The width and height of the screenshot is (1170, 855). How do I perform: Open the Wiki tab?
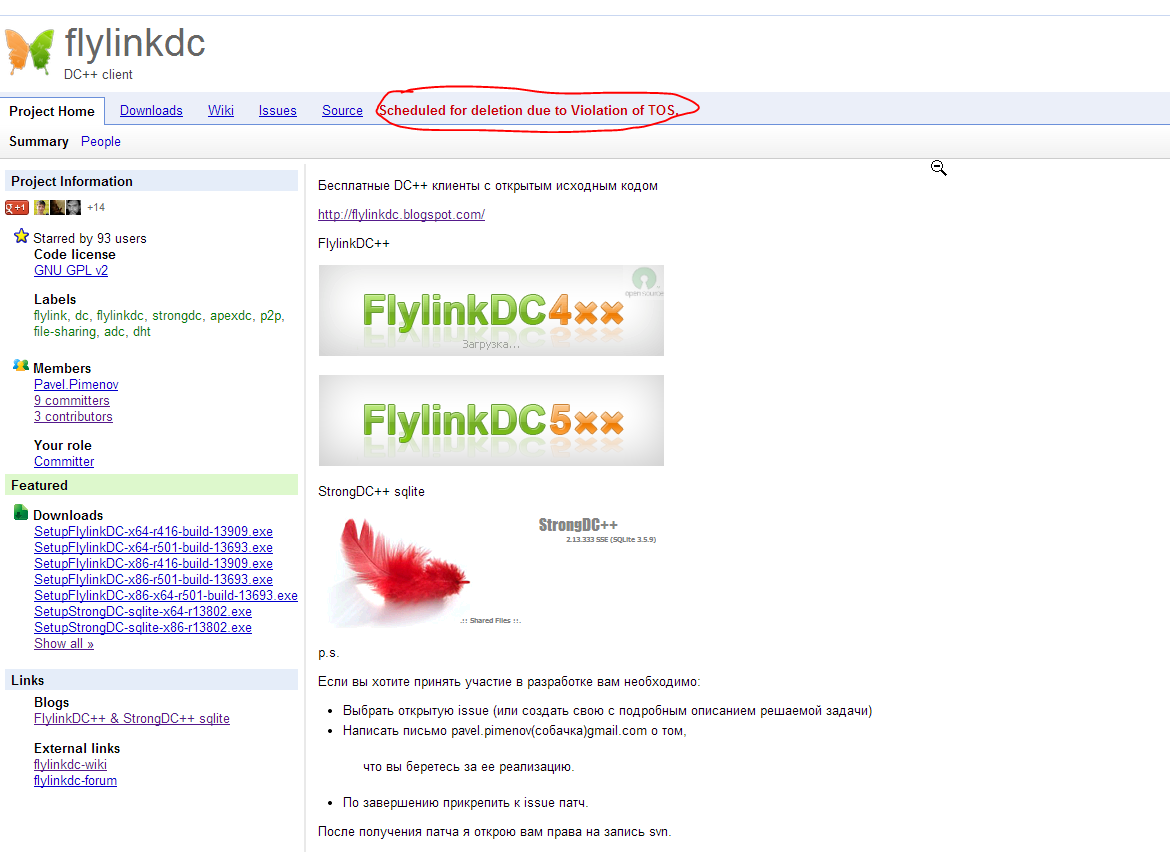(x=221, y=110)
